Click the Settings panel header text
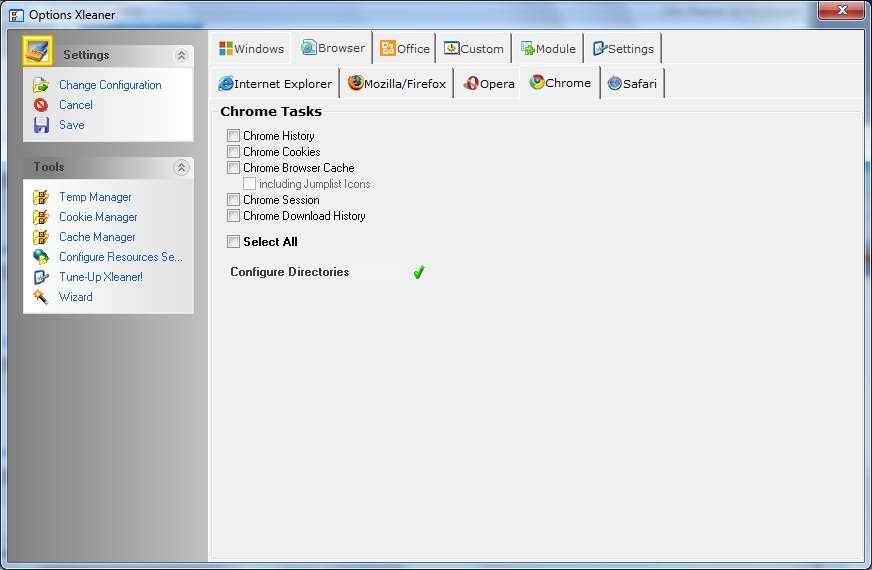 click(x=86, y=55)
